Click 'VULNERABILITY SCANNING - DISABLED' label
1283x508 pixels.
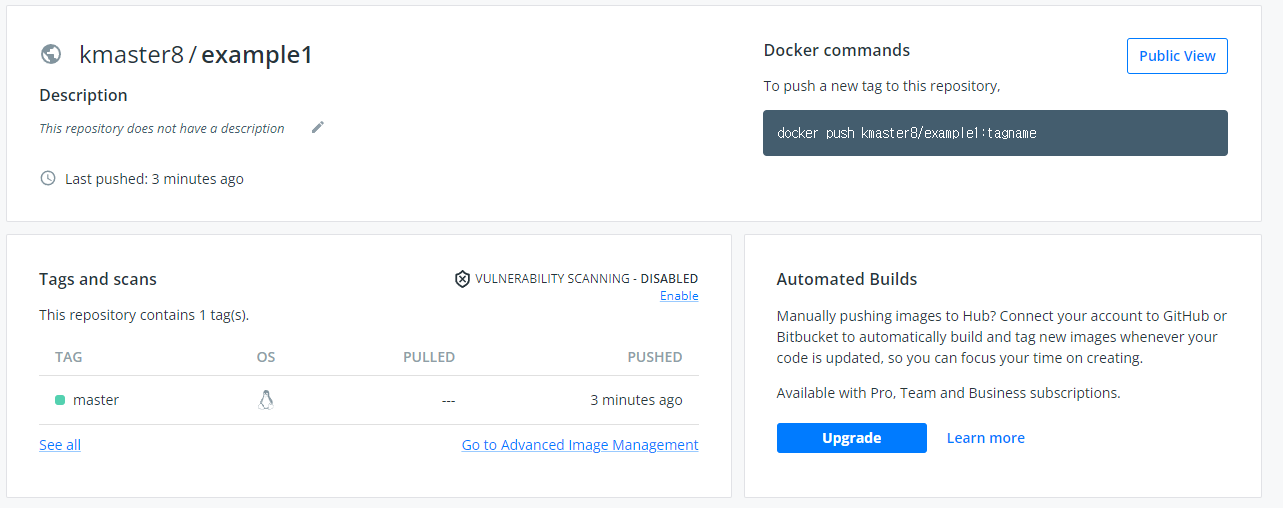tap(587, 279)
